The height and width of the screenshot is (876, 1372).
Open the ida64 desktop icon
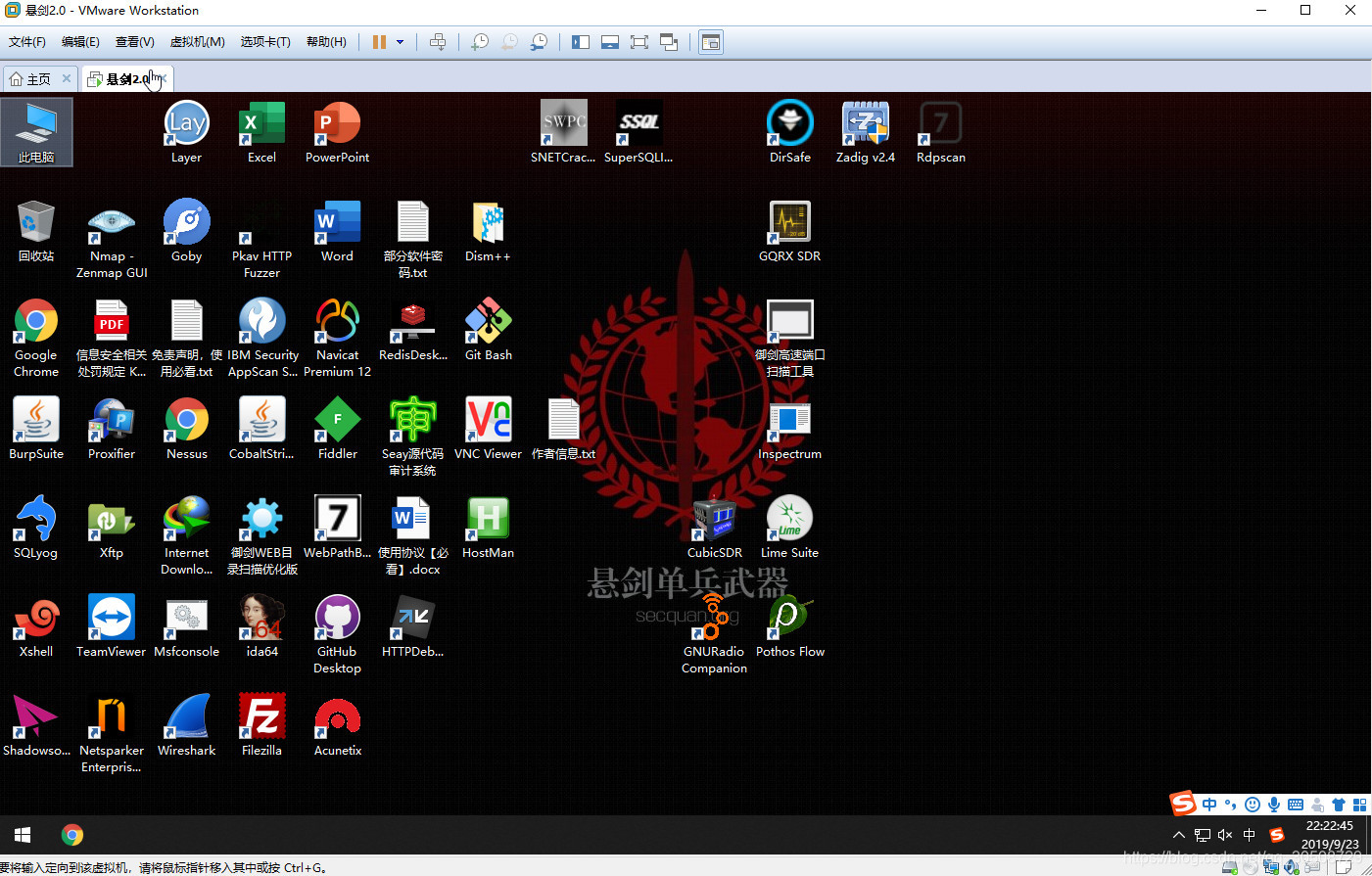(x=261, y=625)
